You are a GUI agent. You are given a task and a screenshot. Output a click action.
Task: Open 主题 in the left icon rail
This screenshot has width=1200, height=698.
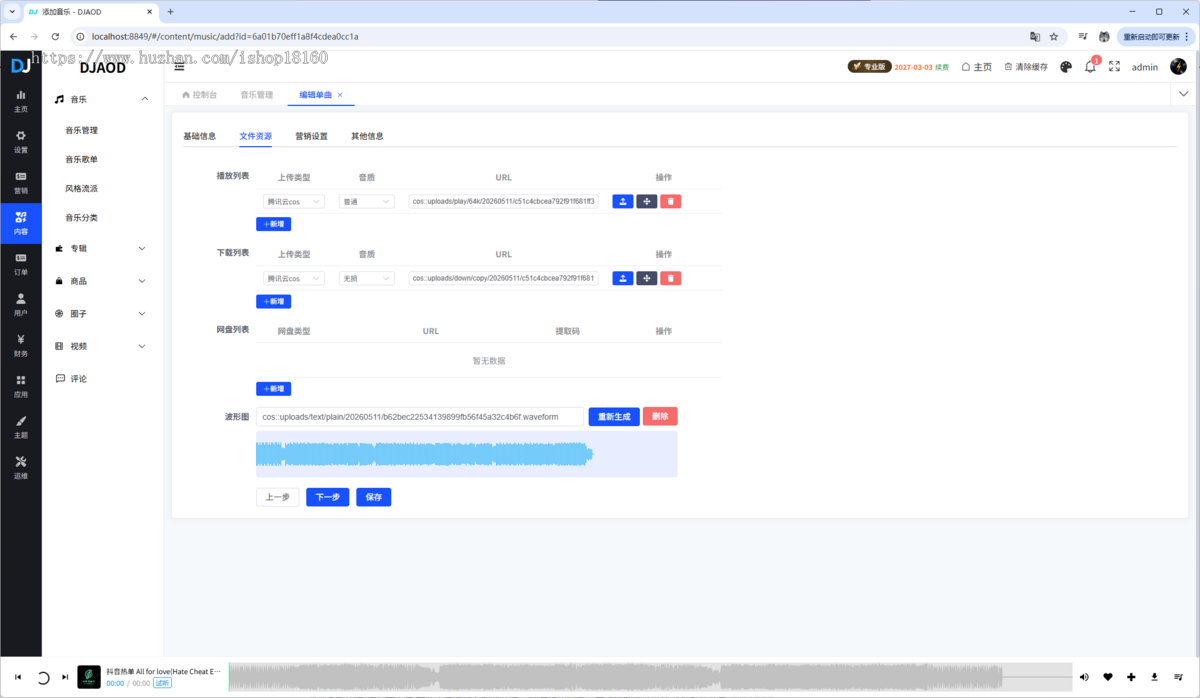point(21,427)
